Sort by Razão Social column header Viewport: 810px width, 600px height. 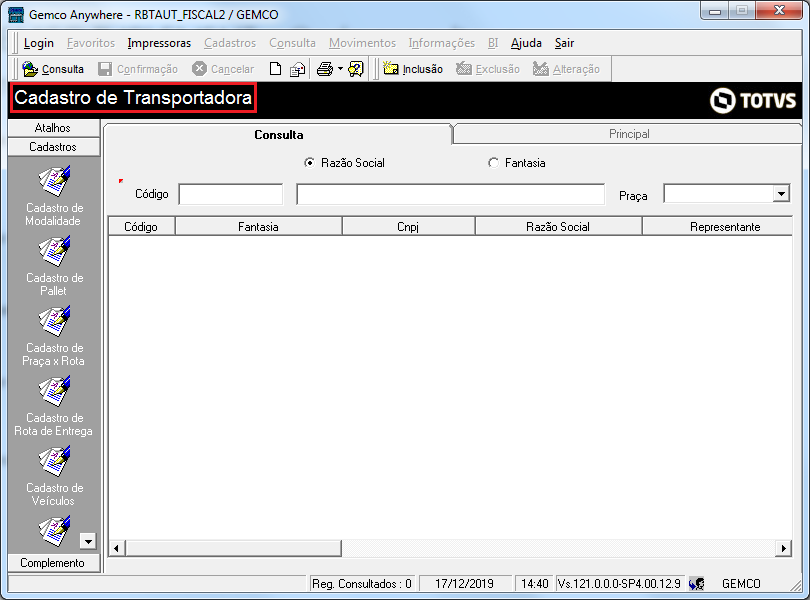(x=558, y=227)
